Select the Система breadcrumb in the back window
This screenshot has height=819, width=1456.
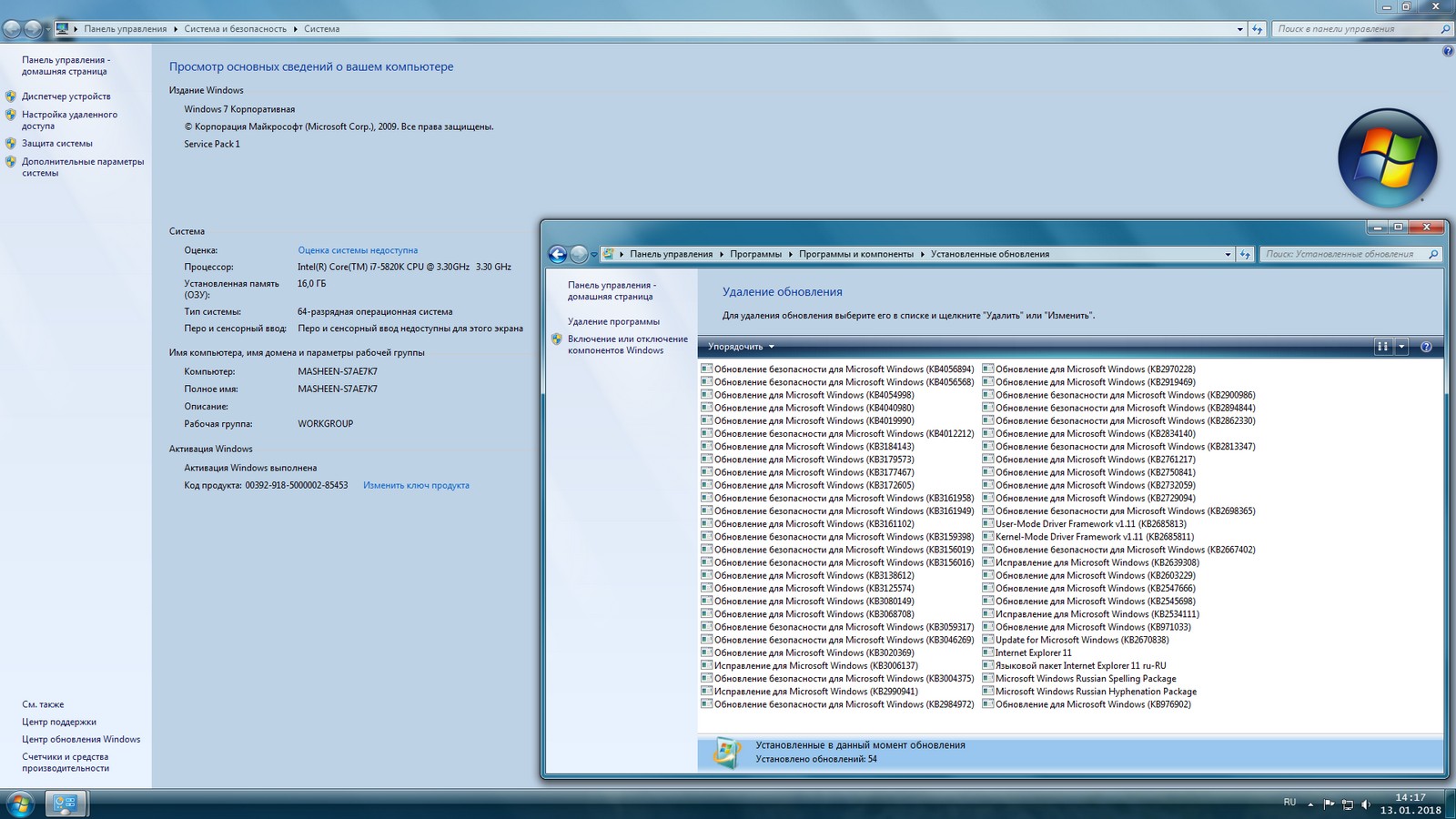click(322, 29)
